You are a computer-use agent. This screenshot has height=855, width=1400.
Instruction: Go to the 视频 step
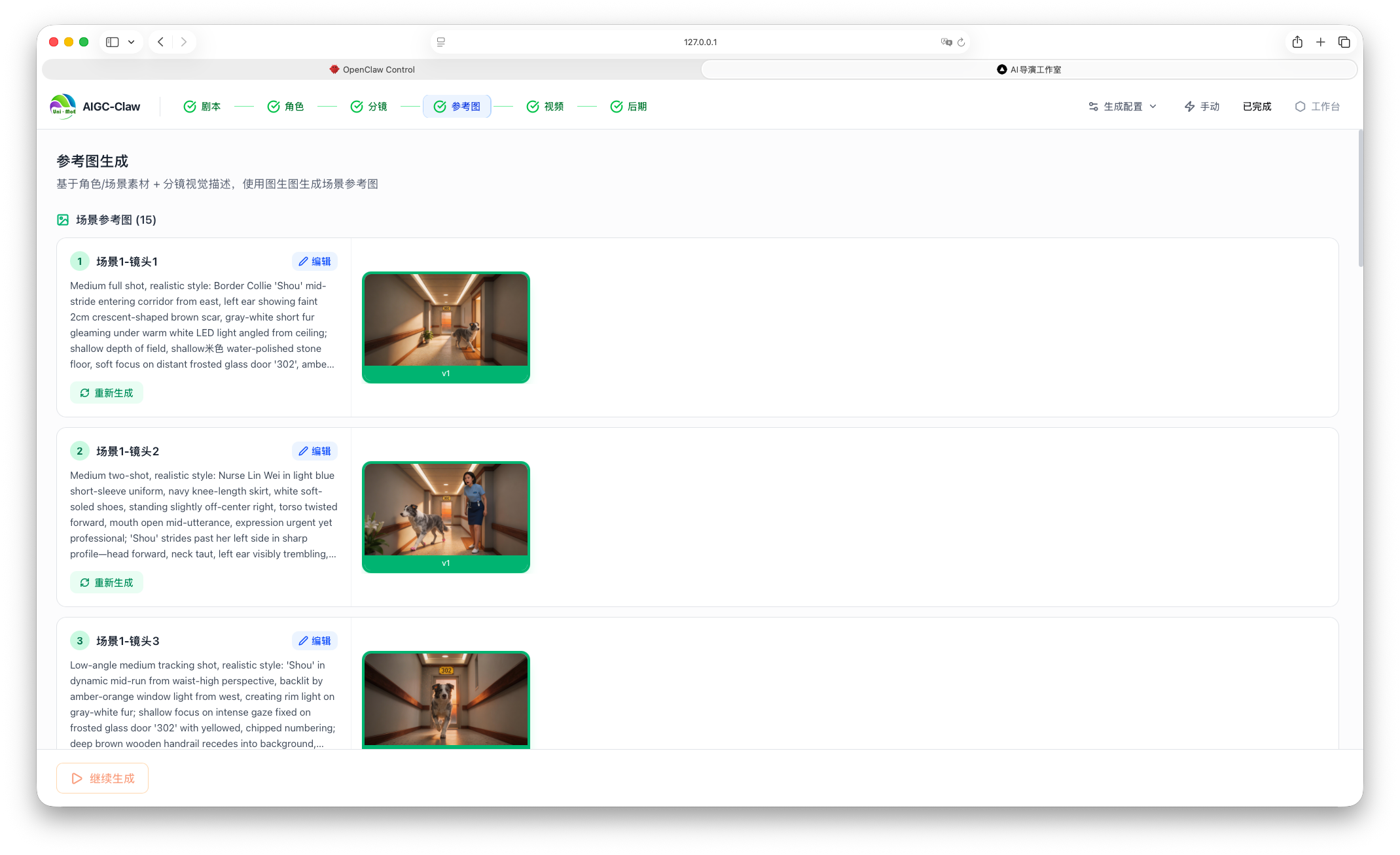(545, 107)
